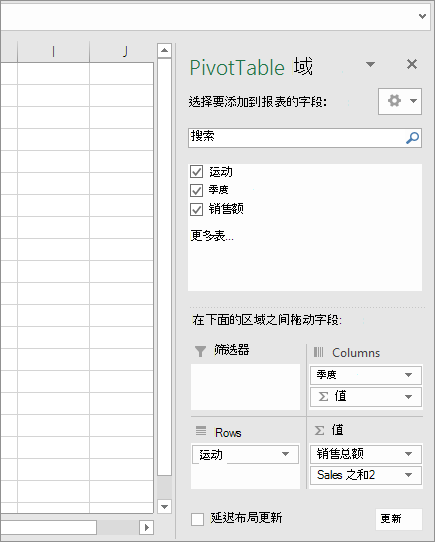Click the Σ icon of 值 area
Screen dimensions: 435x542
tap(320, 431)
